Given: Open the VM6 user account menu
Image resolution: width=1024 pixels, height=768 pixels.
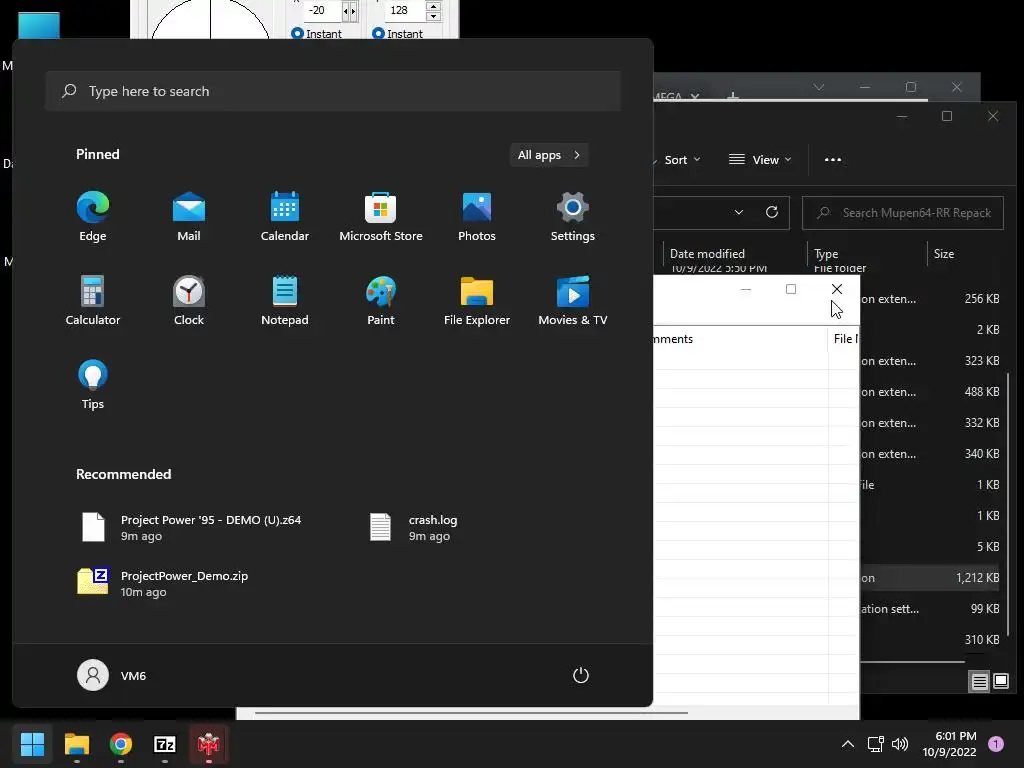Looking at the screenshot, I should tap(112, 675).
